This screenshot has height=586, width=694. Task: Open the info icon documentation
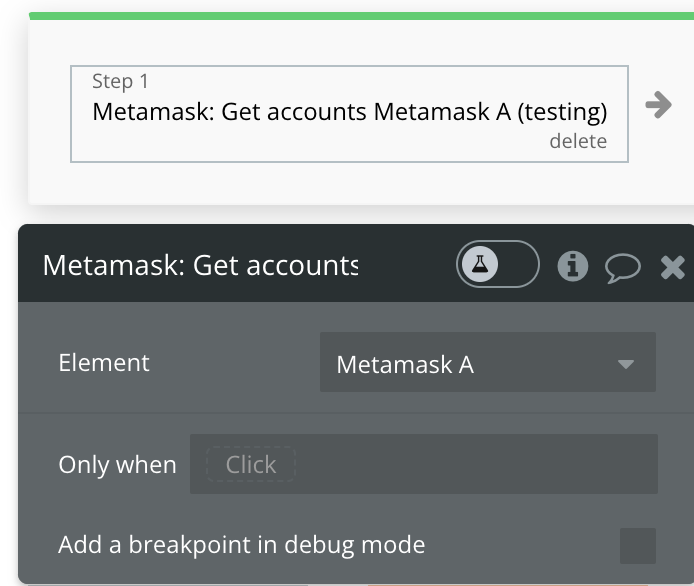point(573,266)
